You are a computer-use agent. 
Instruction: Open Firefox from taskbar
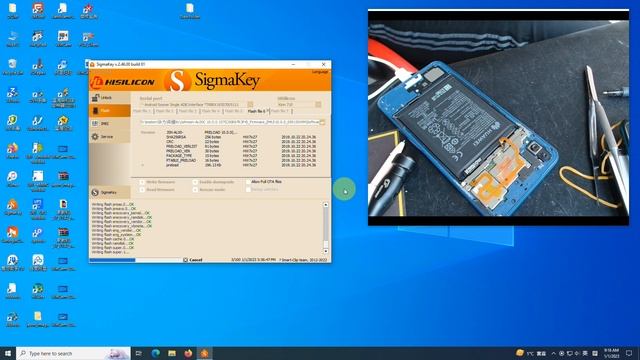pyautogui.click(x=188, y=353)
